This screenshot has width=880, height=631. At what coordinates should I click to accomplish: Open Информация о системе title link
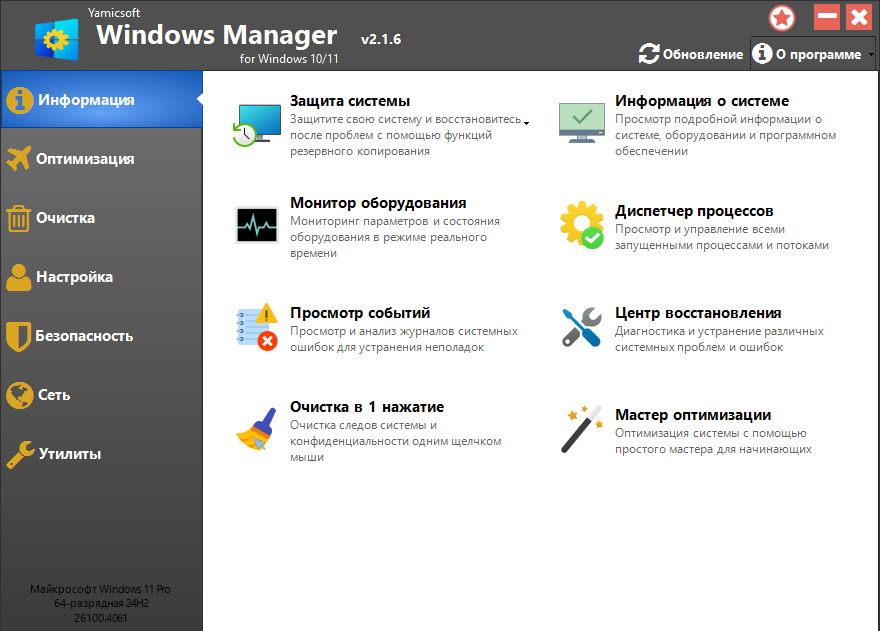click(x=702, y=101)
